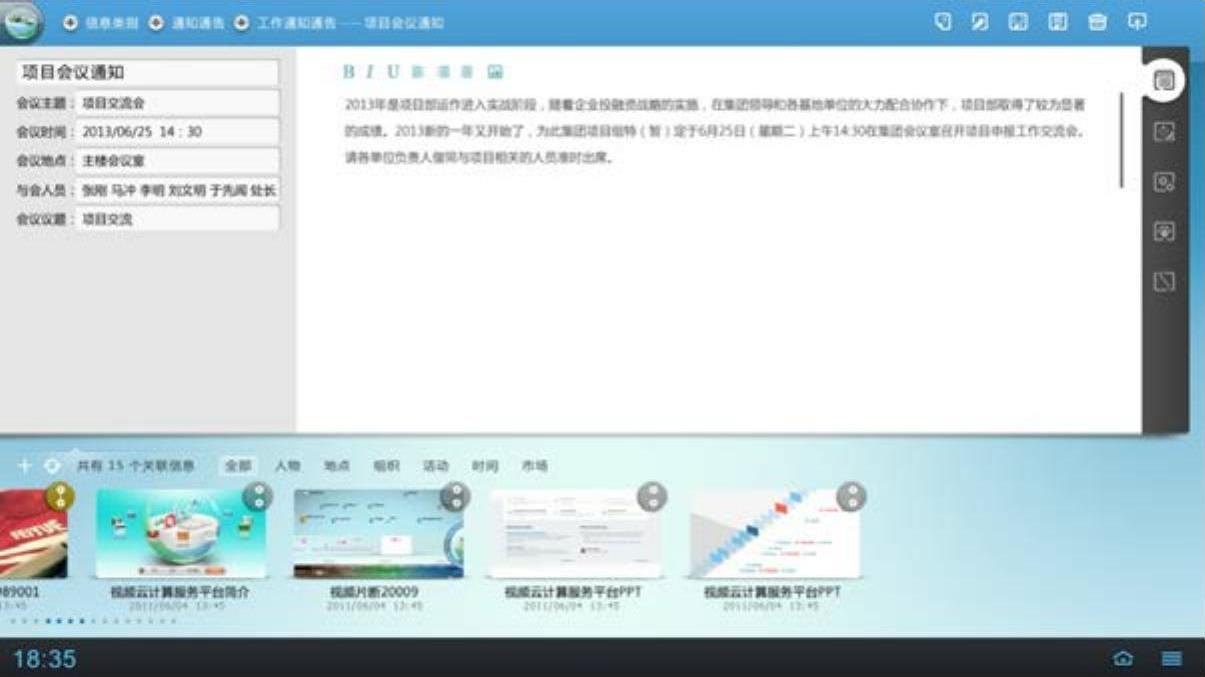The width and height of the screenshot is (1205, 677).
Task: Click the editor vertical scrollbar
Action: coord(1122,140)
